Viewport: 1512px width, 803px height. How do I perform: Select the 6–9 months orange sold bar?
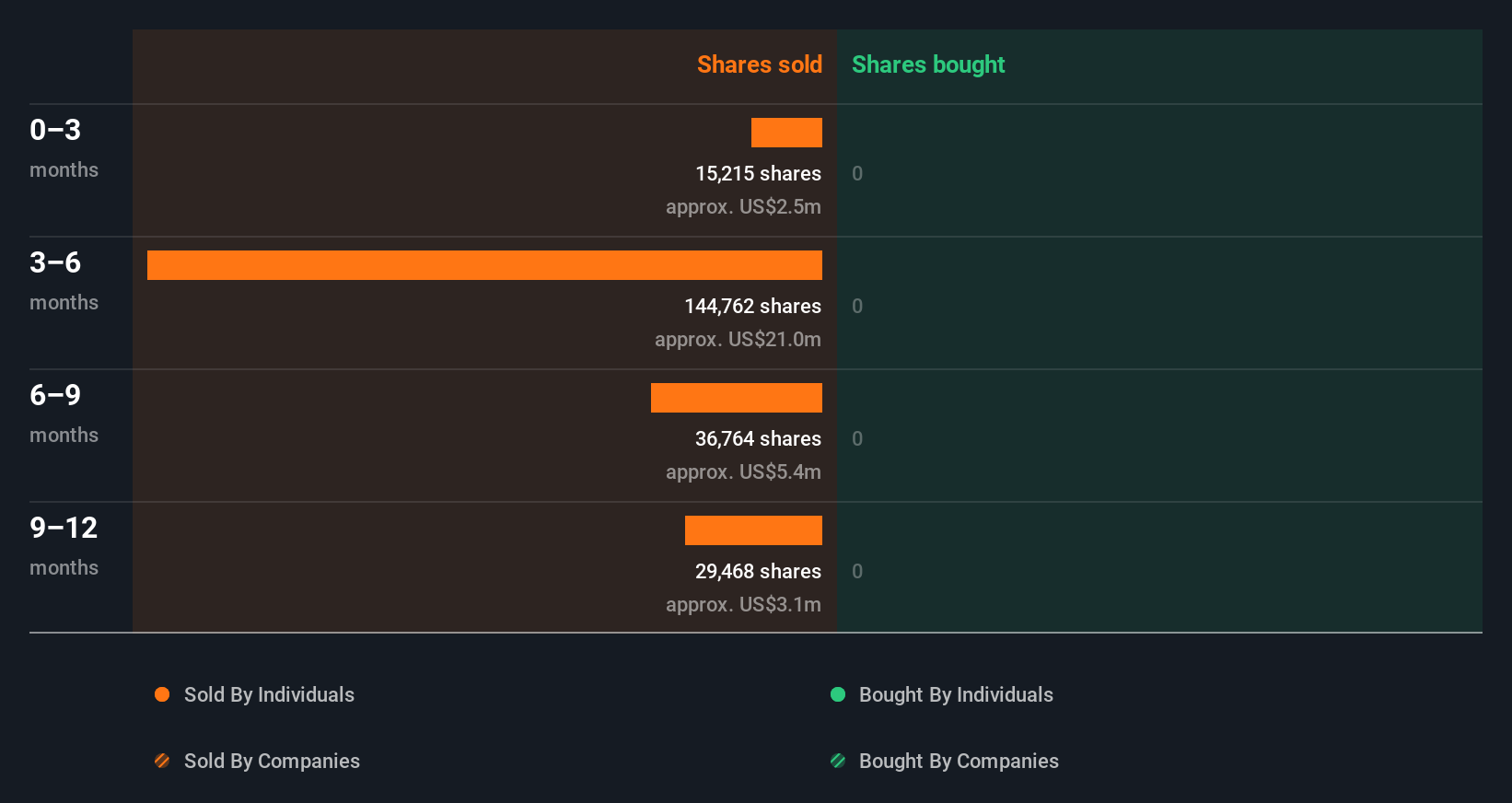pyautogui.click(x=737, y=398)
